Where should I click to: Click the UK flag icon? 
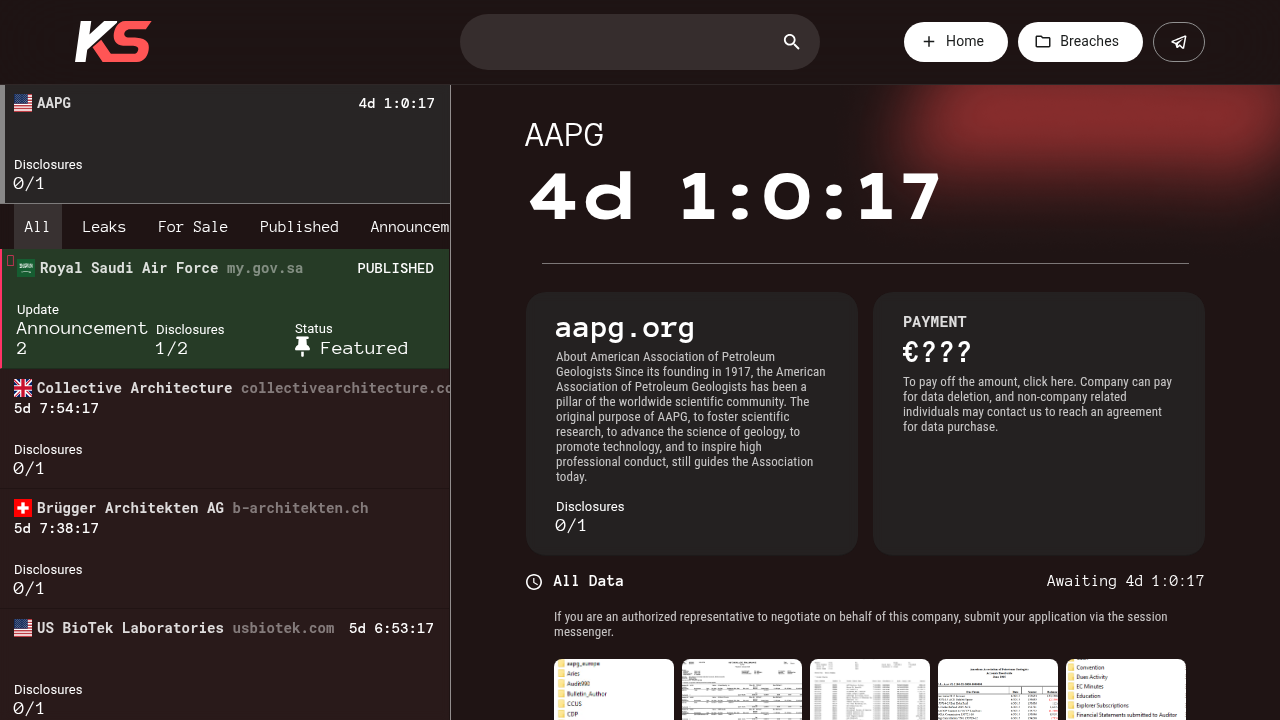(x=23, y=388)
